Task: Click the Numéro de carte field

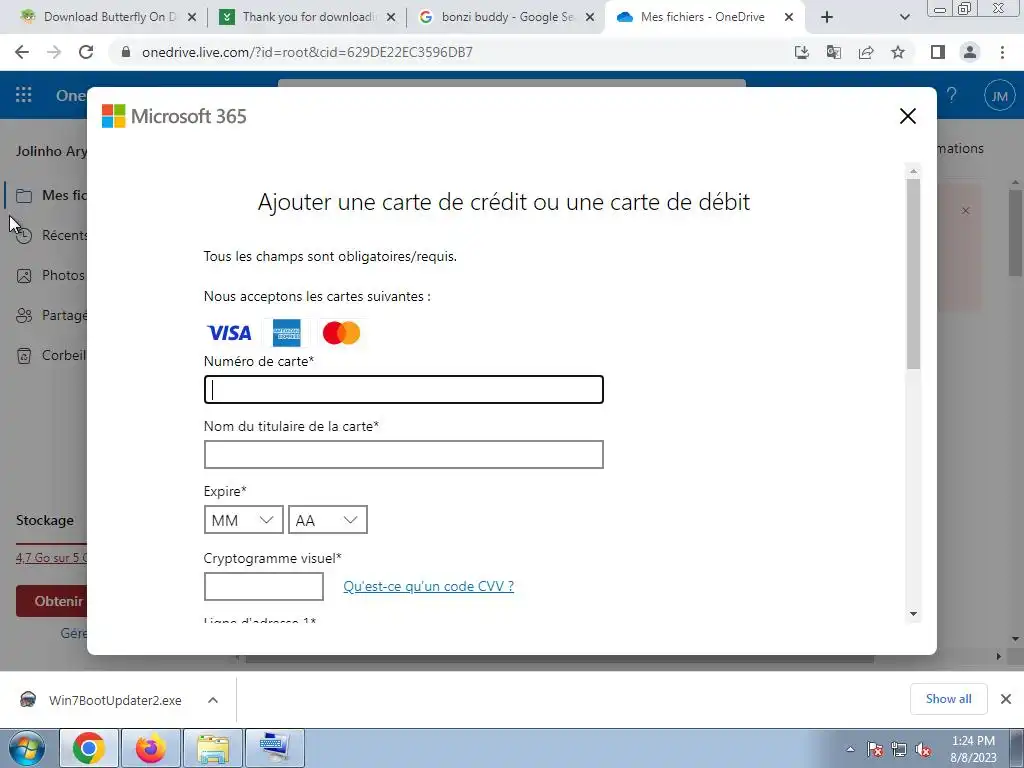Action: coord(404,389)
